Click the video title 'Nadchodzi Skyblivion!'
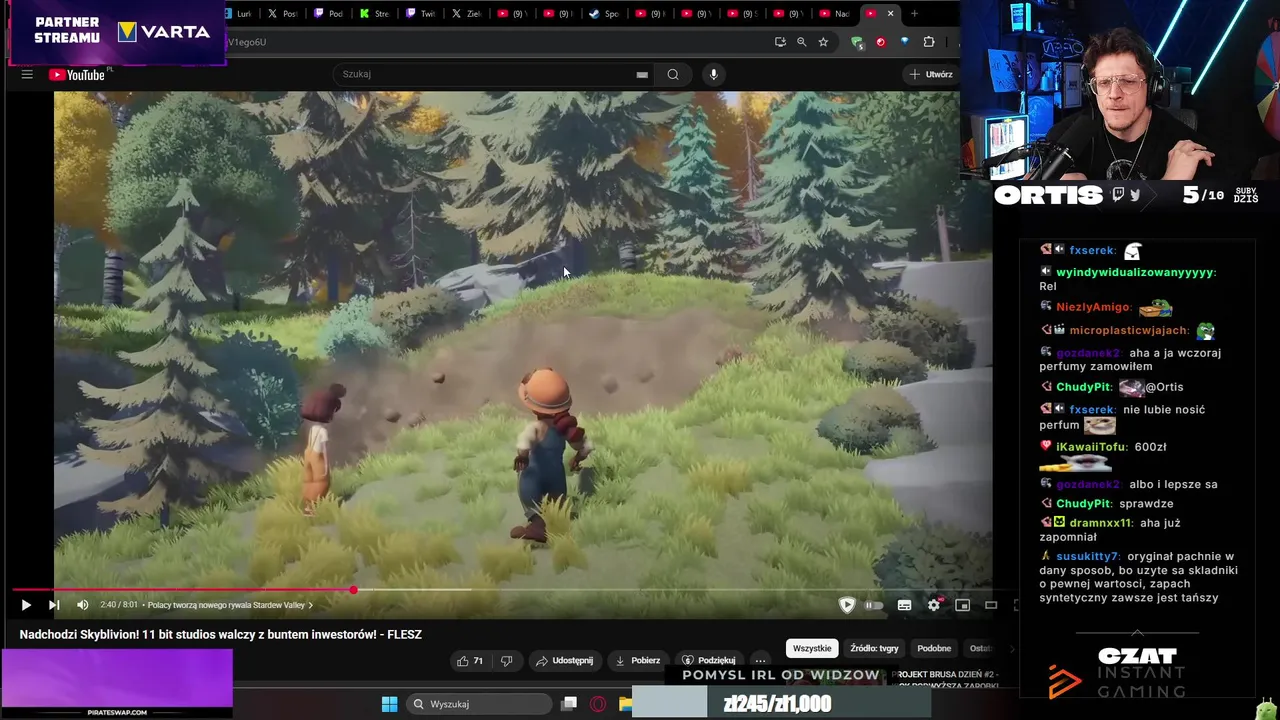 (220, 634)
